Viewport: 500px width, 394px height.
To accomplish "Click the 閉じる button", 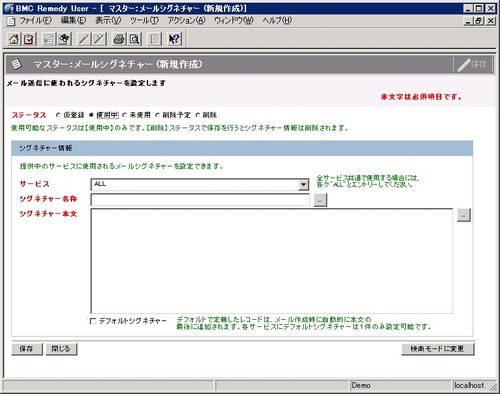I will point(61,349).
